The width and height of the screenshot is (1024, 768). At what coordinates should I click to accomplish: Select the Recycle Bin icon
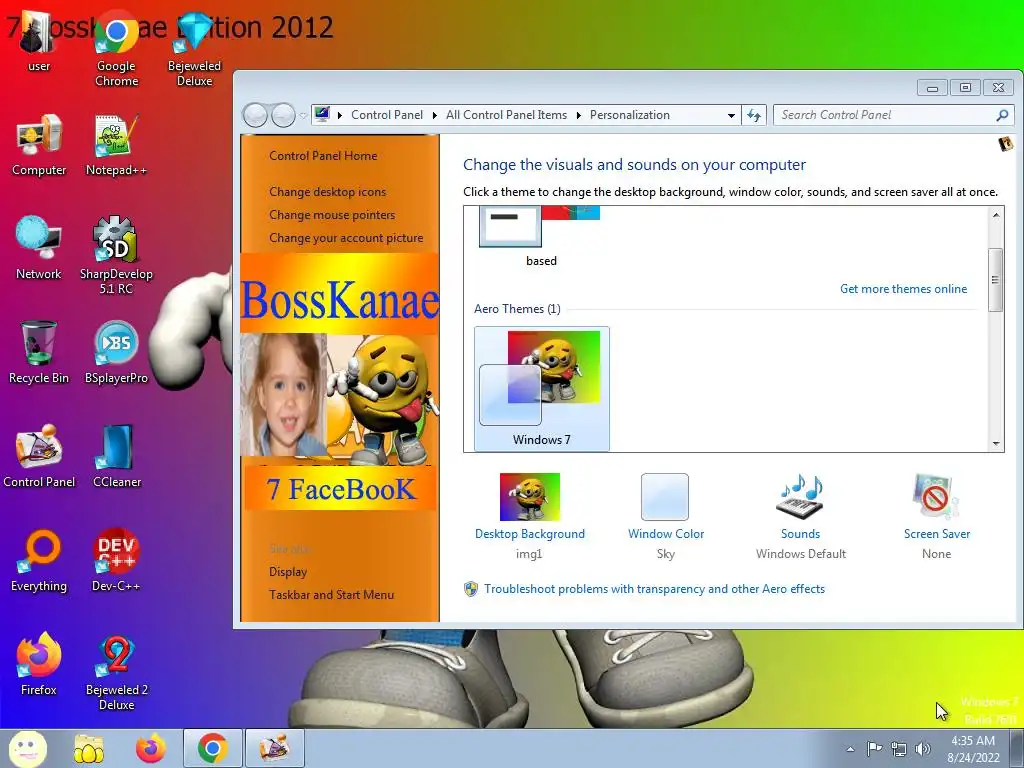[x=39, y=352]
